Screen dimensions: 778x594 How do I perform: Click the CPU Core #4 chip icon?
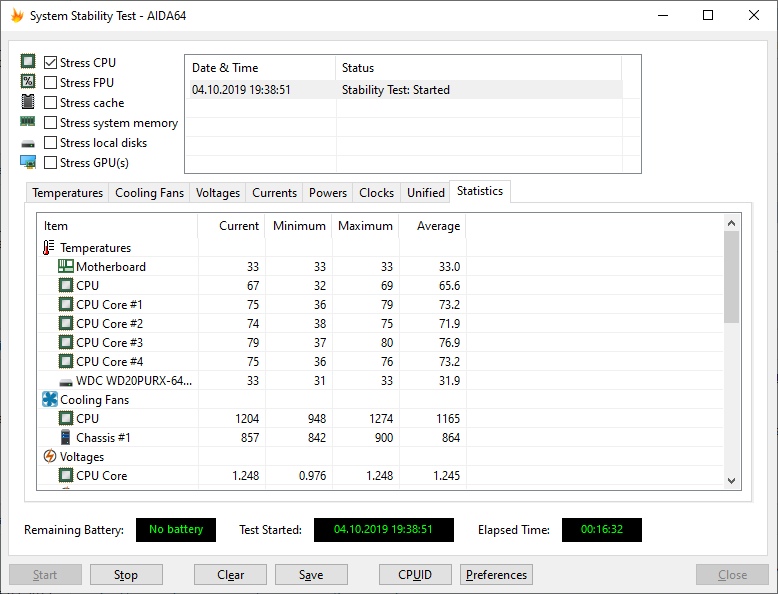(x=65, y=361)
